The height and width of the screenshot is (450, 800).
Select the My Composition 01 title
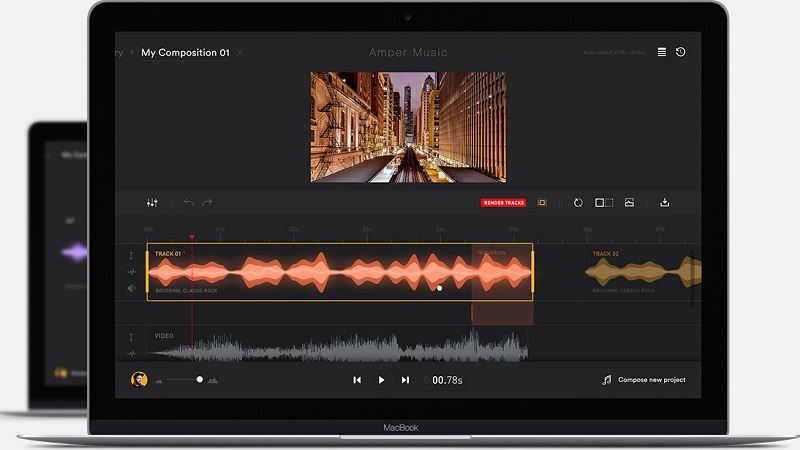click(185, 53)
